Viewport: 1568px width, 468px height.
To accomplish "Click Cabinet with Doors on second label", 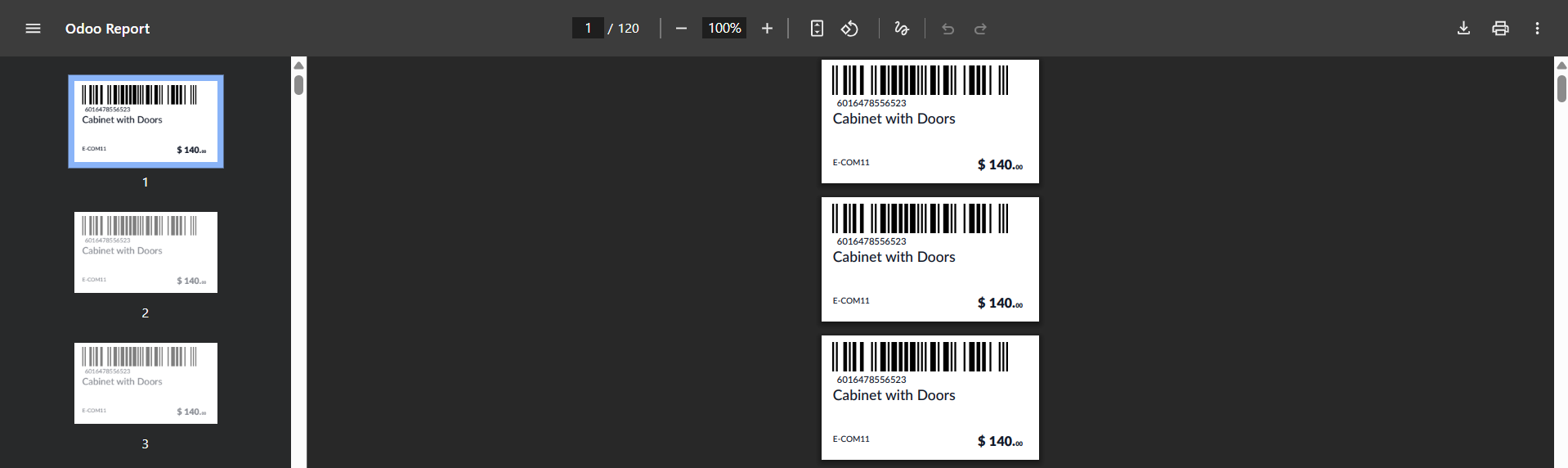I will tap(894, 257).
